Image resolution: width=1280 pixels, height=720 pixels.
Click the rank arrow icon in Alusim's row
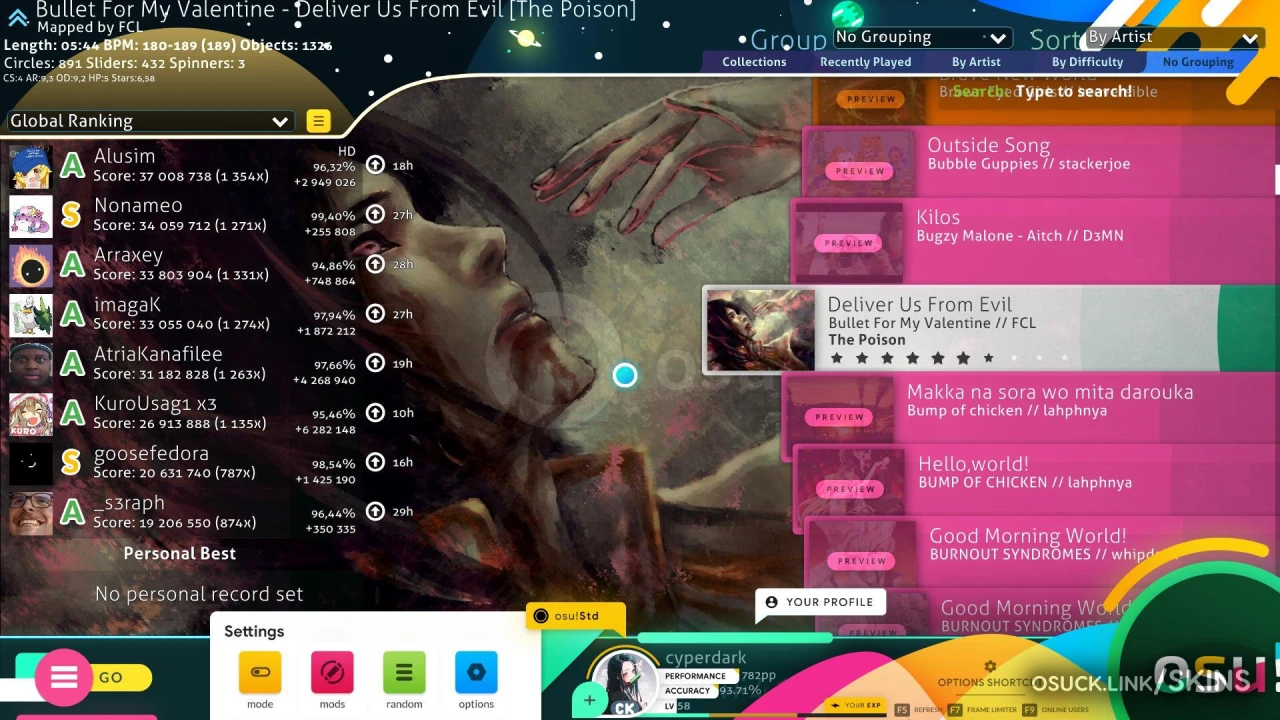click(x=375, y=165)
